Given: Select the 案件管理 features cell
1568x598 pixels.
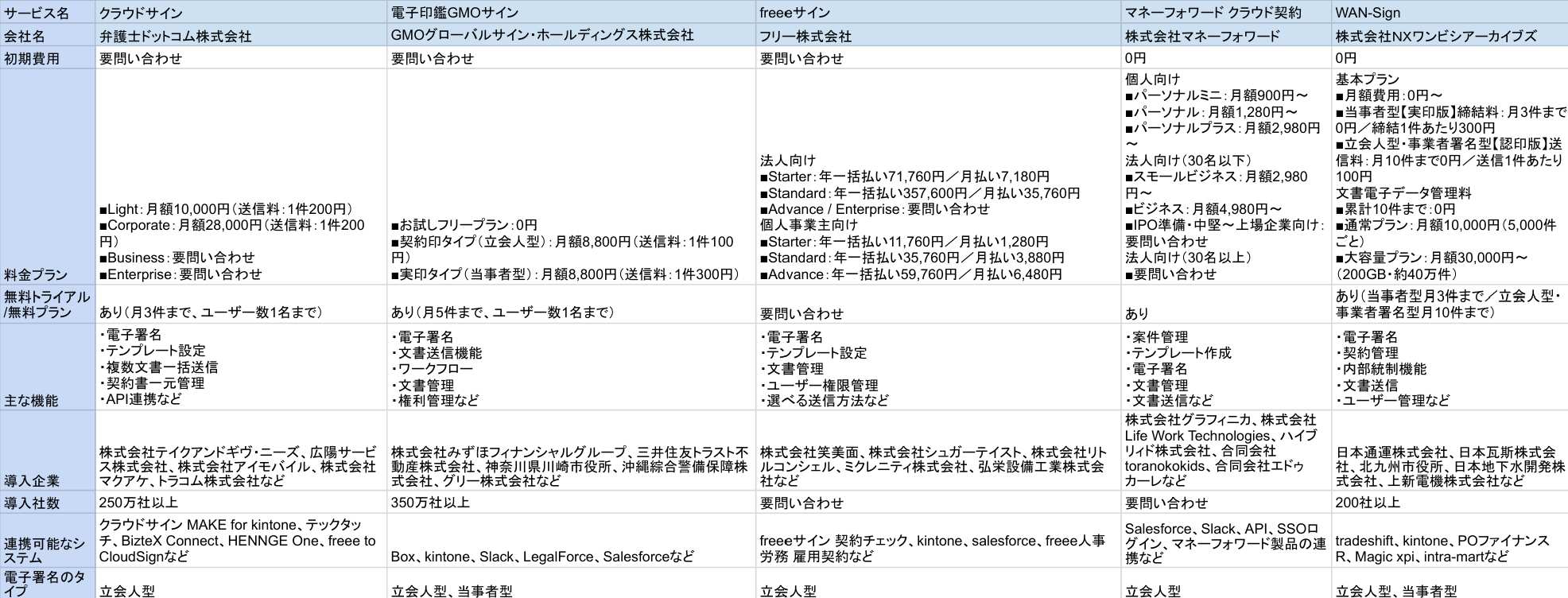Looking at the screenshot, I should pyautogui.click(x=1226, y=367).
